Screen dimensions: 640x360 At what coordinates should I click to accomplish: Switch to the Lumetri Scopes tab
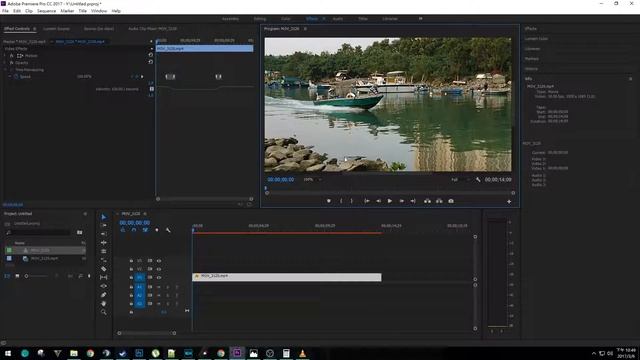56,29
